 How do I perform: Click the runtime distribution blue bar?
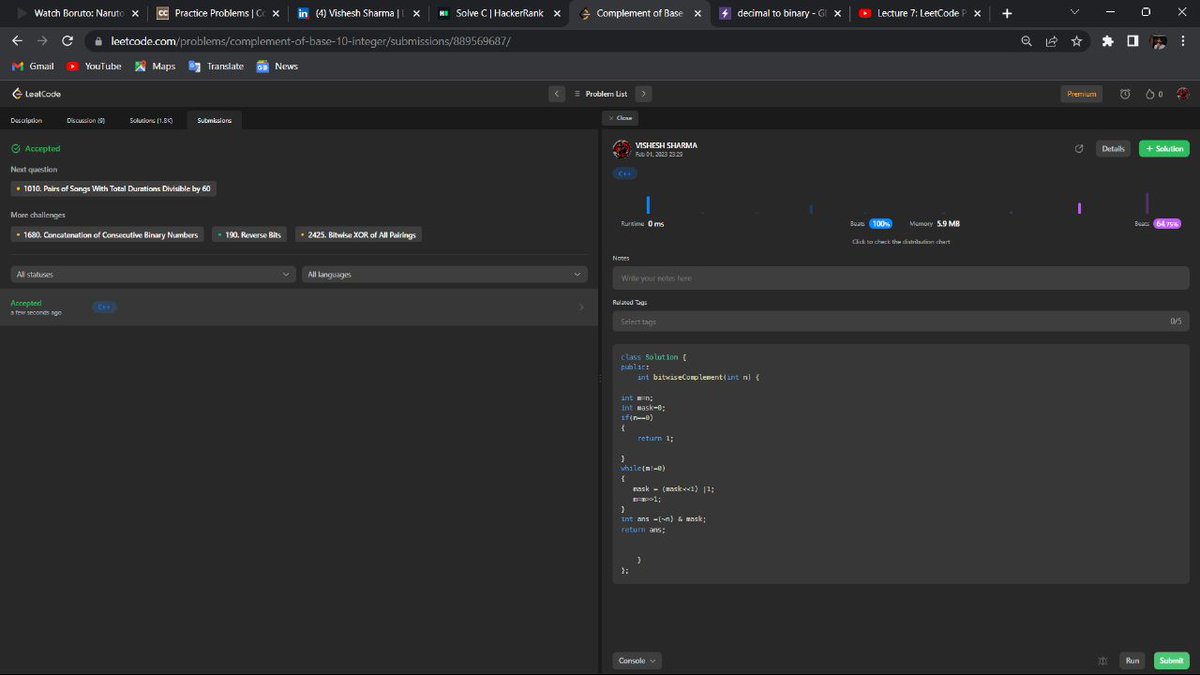[x=648, y=204]
